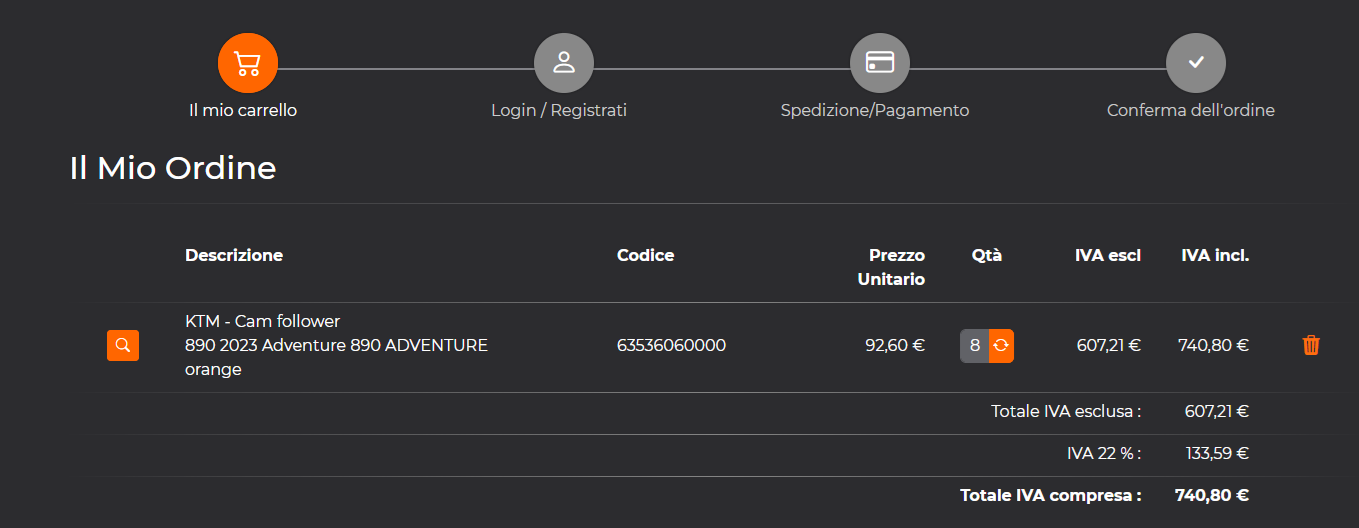Click the Prezzo Unitario column header
The image size is (1359, 528).
click(891, 267)
